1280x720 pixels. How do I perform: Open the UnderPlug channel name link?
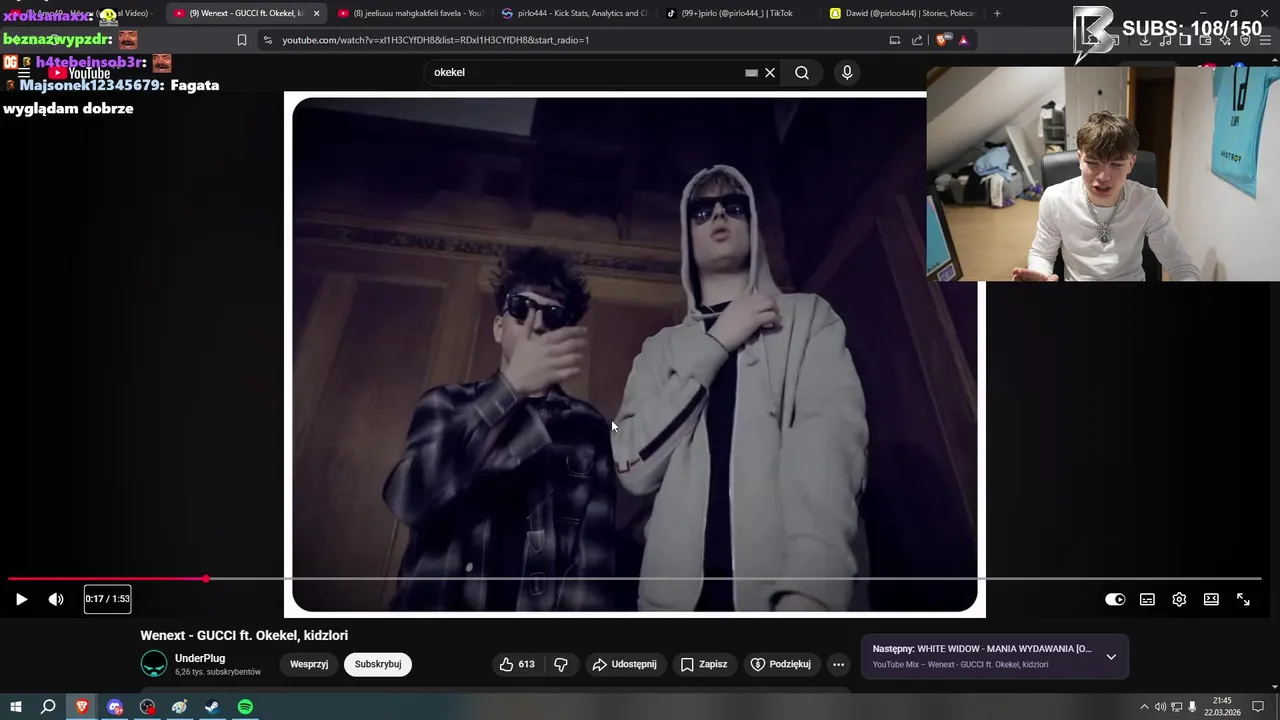pyautogui.click(x=200, y=658)
